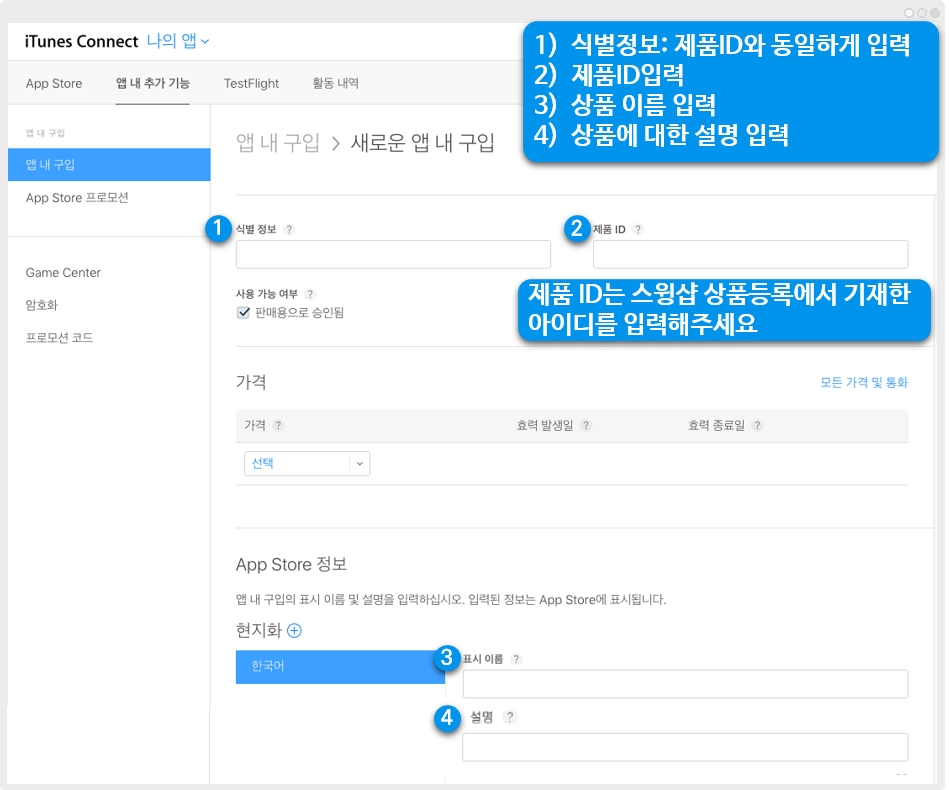Show help for 사용 가능 여부
Viewport: 949px width, 790px height.
(310, 294)
